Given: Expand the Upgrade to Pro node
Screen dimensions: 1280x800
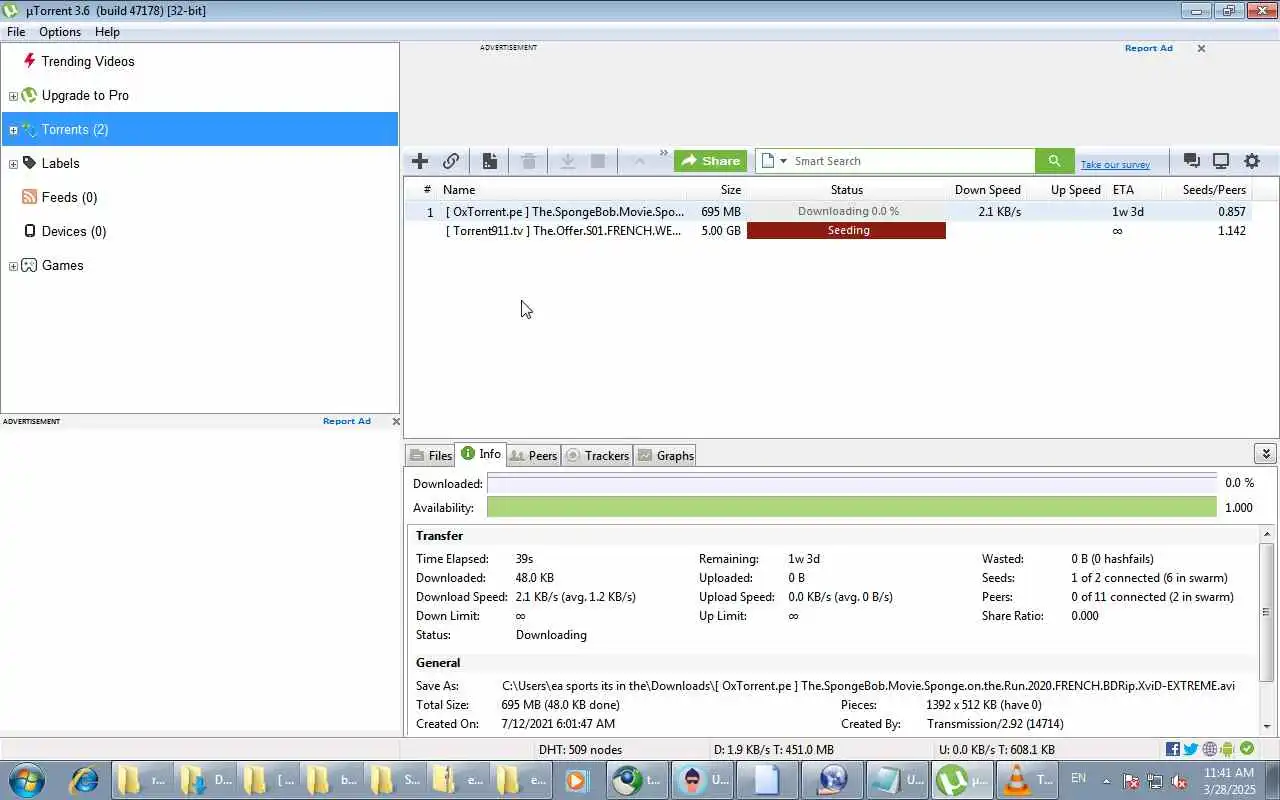Looking at the screenshot, I should click(x=13, y=96).
